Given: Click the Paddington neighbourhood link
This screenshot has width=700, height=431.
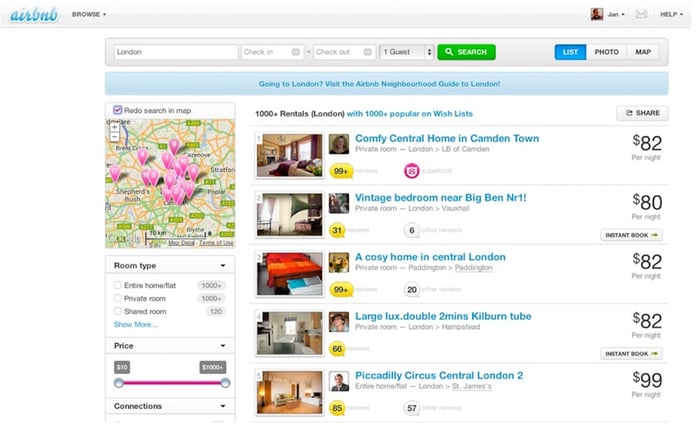Looking at the screenshot, I should click(x=474, y=268).
